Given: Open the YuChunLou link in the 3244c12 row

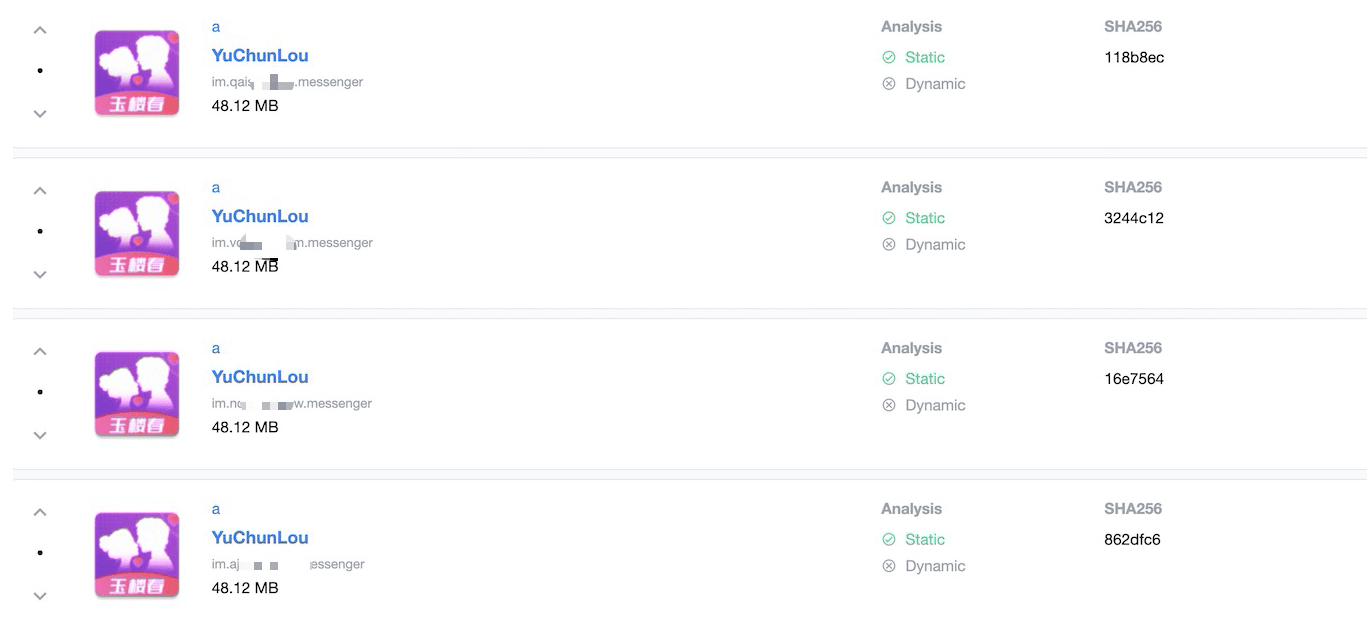Looking at the screenshot, I should tap(260, 216).
